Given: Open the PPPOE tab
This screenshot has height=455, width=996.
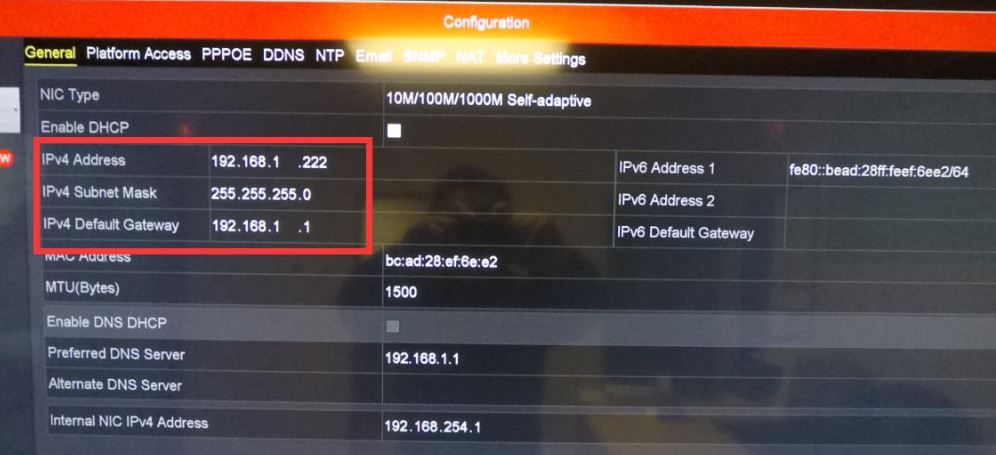Looking at the screenshot, I should point(227,55).
